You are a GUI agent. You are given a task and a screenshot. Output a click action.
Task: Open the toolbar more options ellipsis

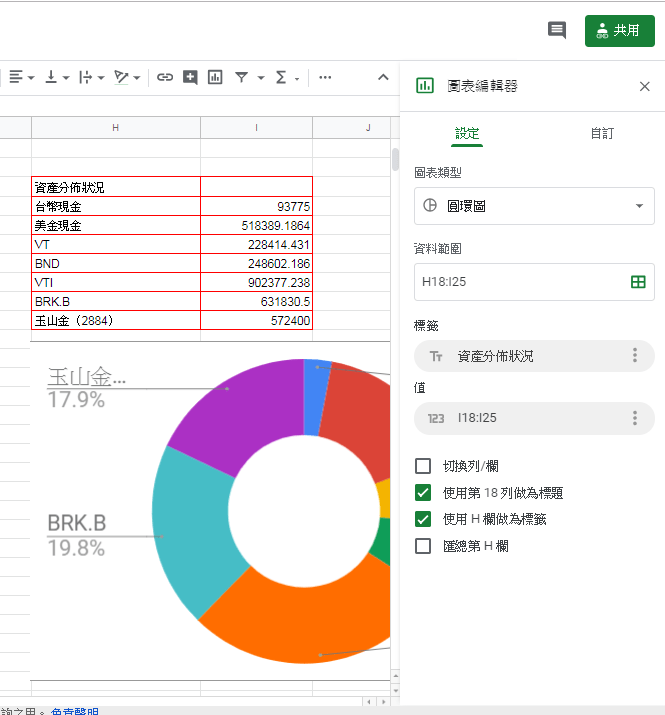(x=325, y=77)
